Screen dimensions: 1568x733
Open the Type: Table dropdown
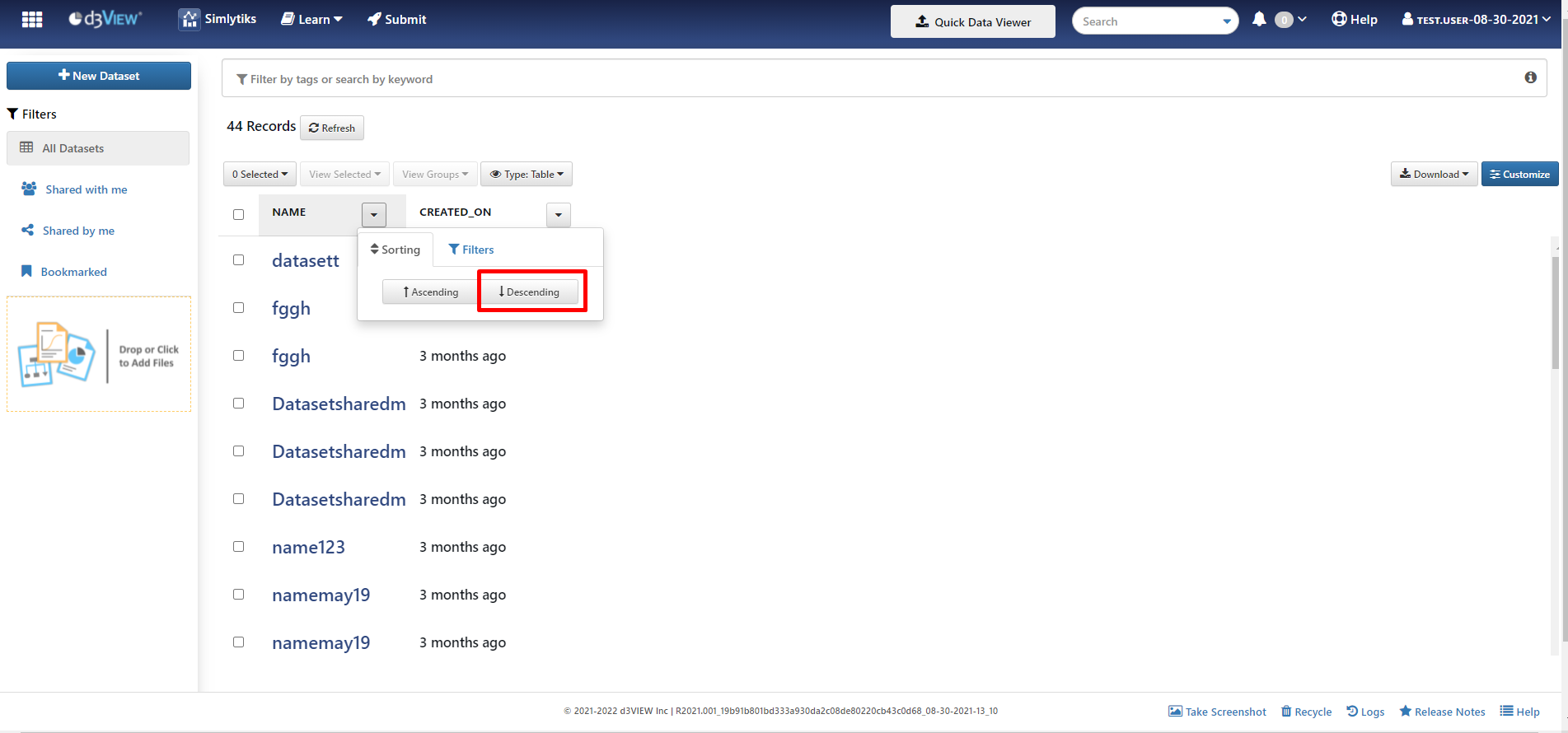pos(526,175)
